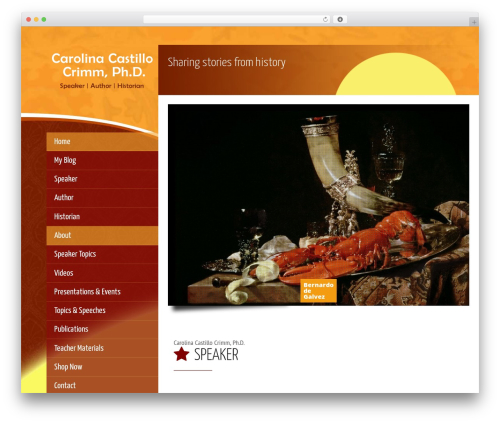
Task: Open Topics & Speeches
Action: point(102,311)
